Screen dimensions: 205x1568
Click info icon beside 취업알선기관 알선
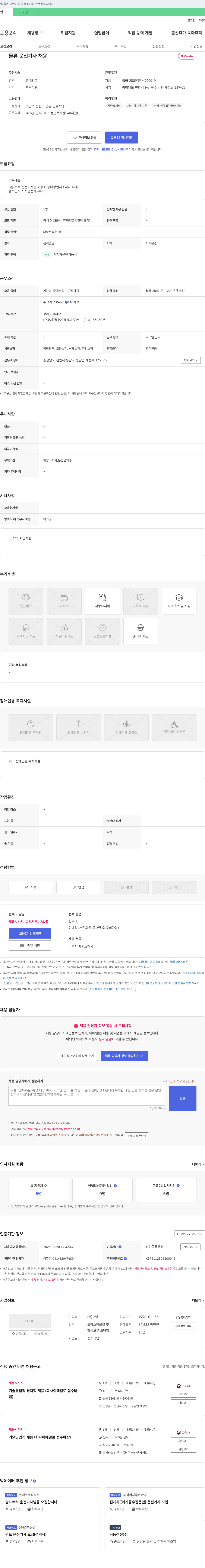pyautogui.click(x=115, y=1186)
